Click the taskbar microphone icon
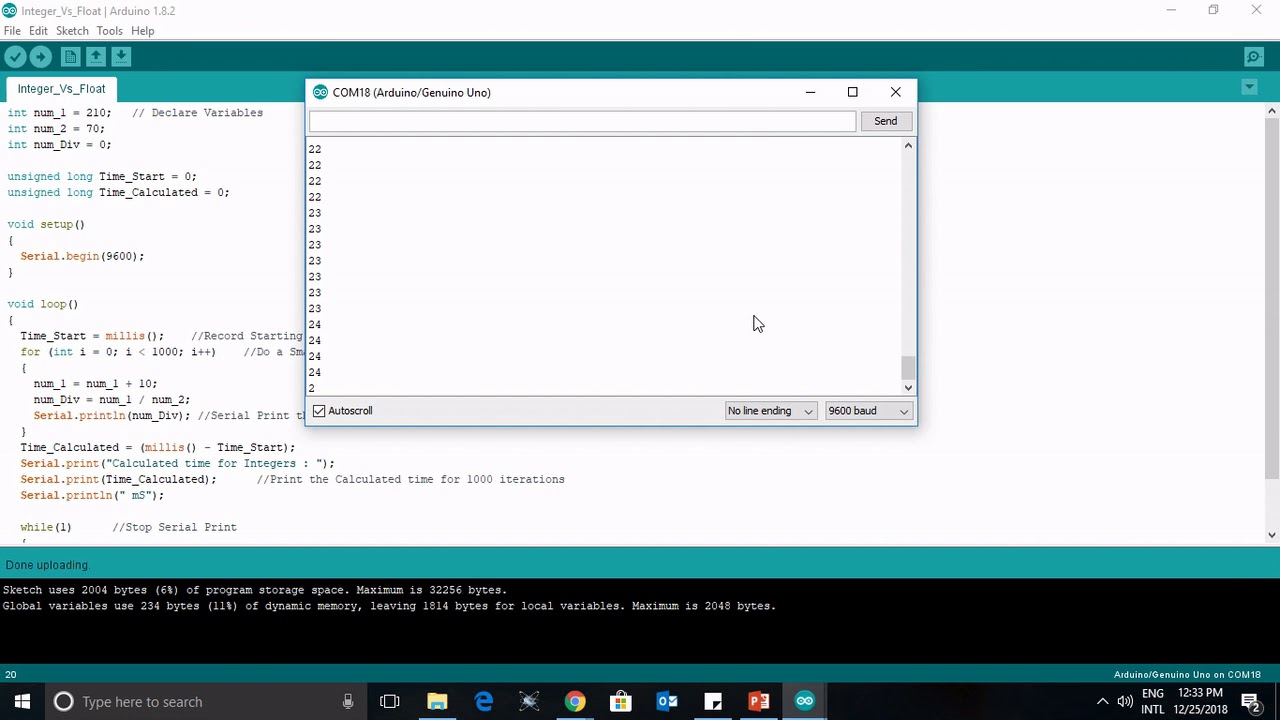 (x=348, y=702)
